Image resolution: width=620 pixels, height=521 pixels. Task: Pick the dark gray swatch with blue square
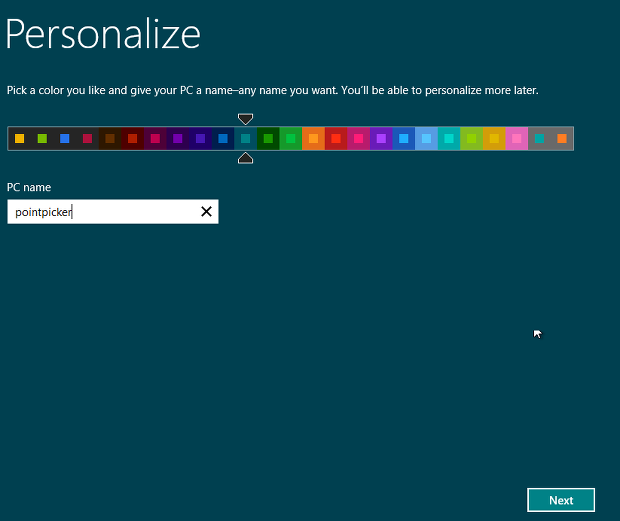pos(64,138)
